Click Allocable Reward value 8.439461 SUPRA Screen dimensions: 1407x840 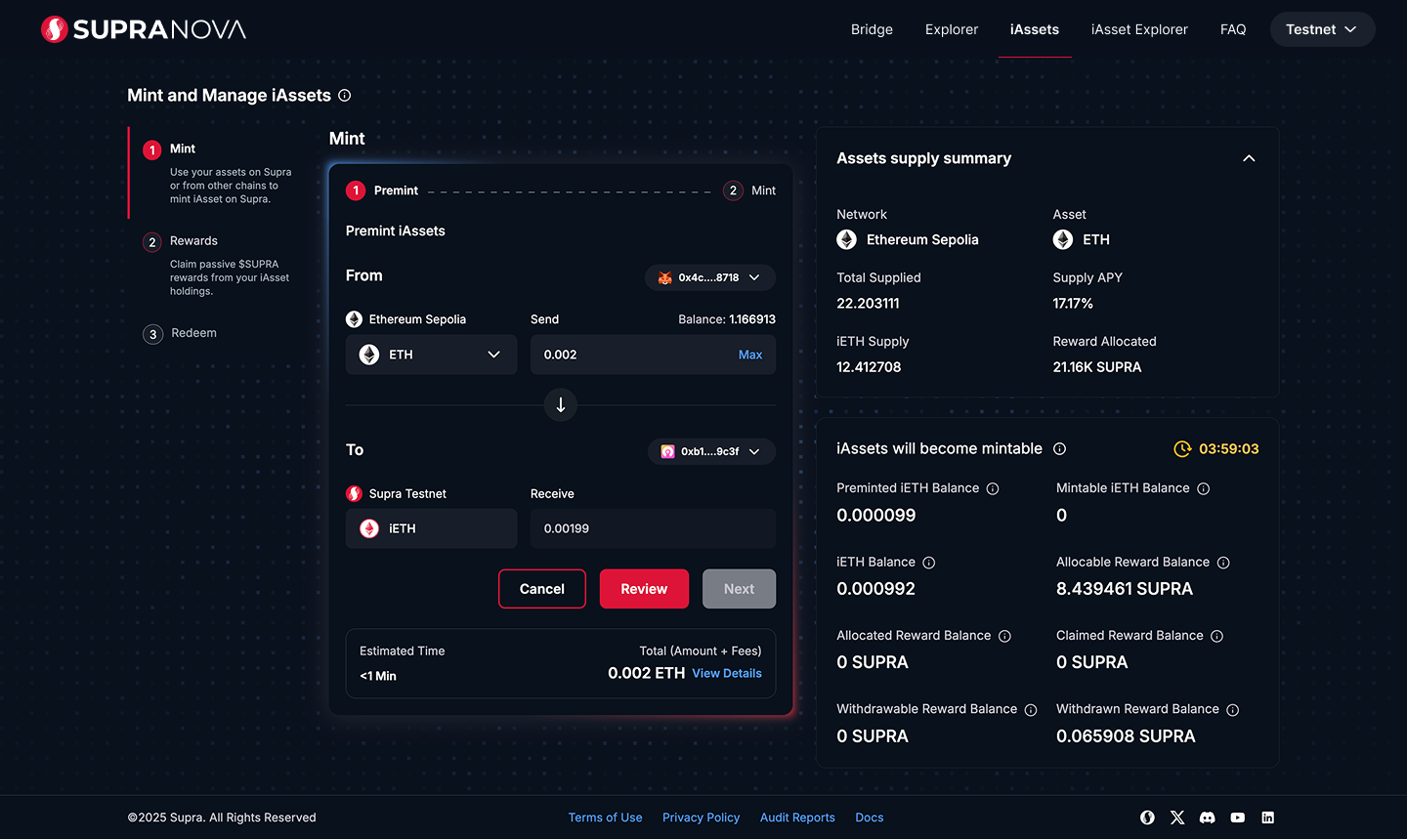(x=1125, y=589)
